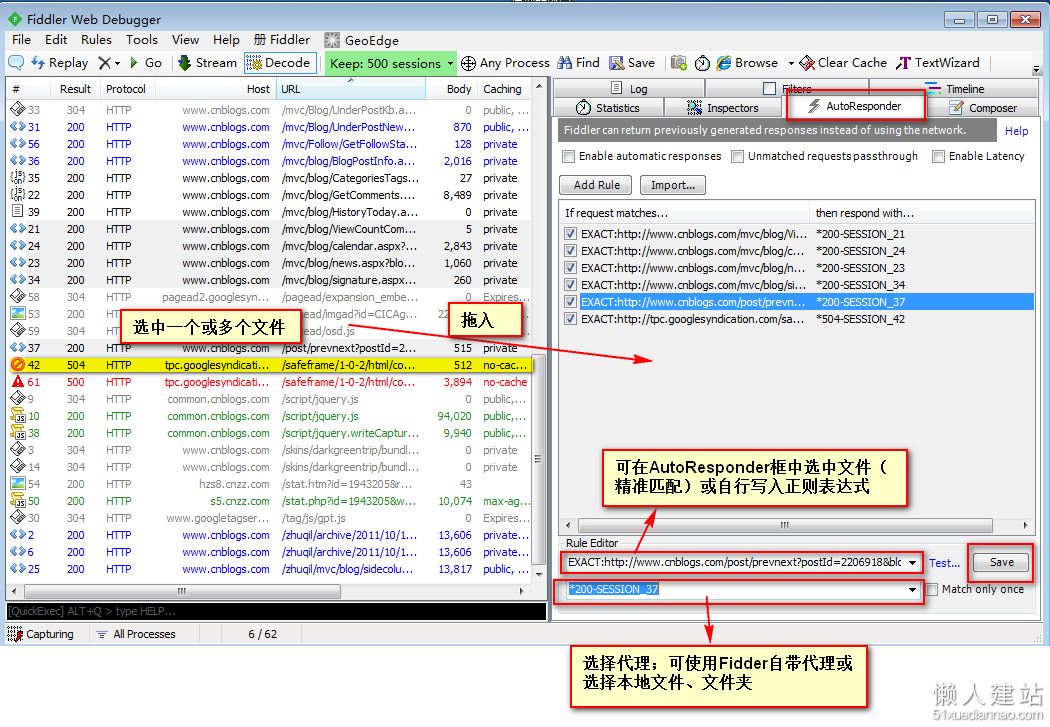
Task: Toggle Unmatched requests passthrough checkbox
Action: (738, 157)
